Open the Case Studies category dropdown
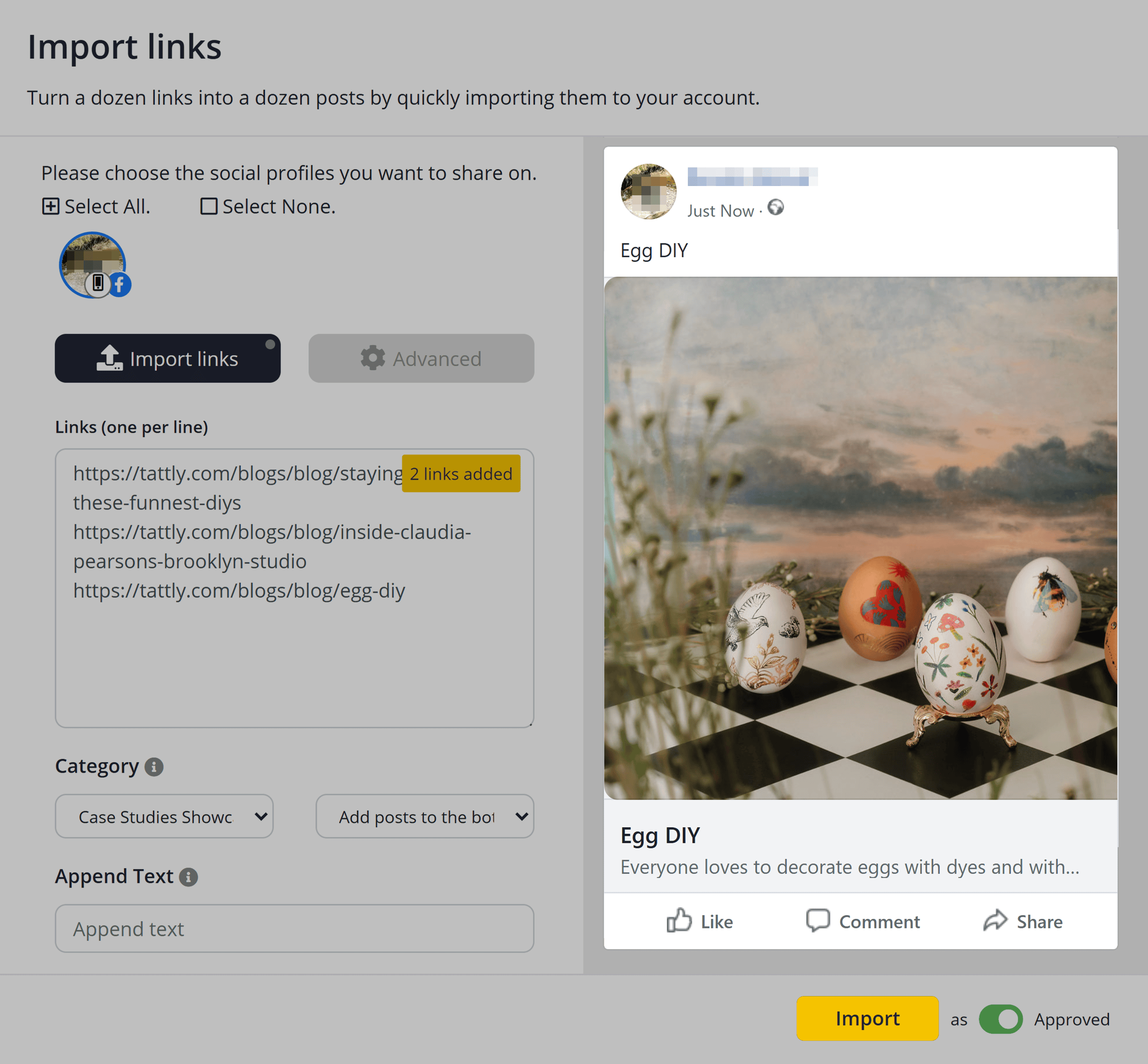 [164, 816]
